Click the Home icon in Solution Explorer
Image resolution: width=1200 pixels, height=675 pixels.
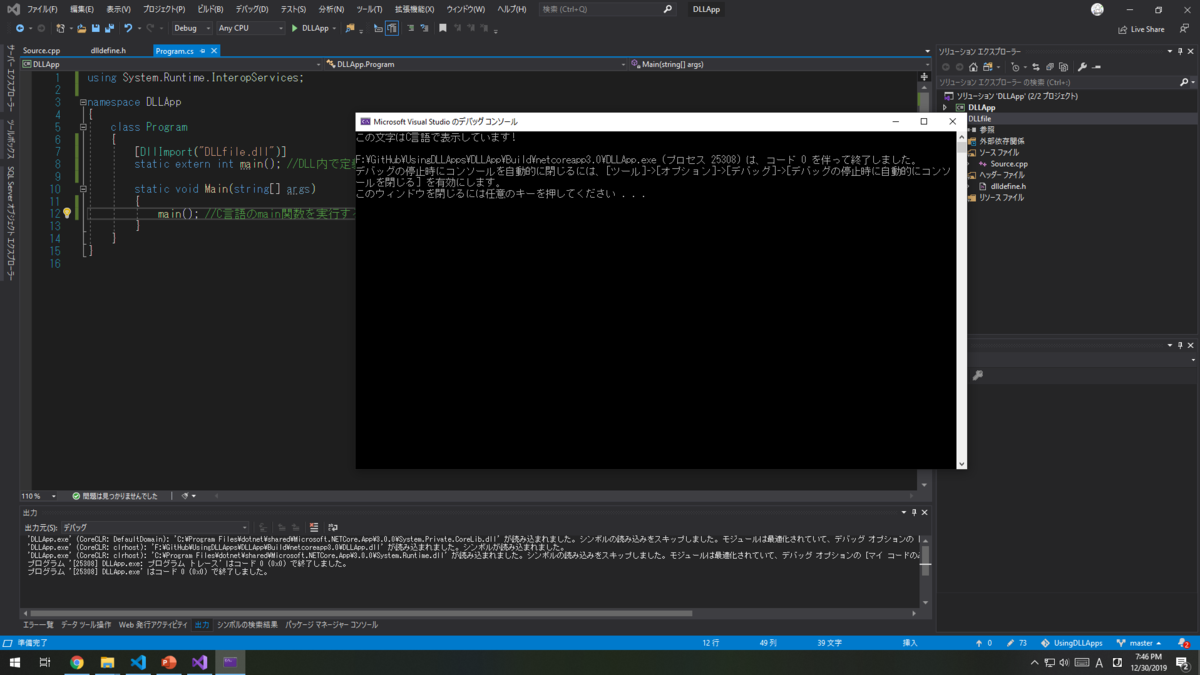point(973,67)
